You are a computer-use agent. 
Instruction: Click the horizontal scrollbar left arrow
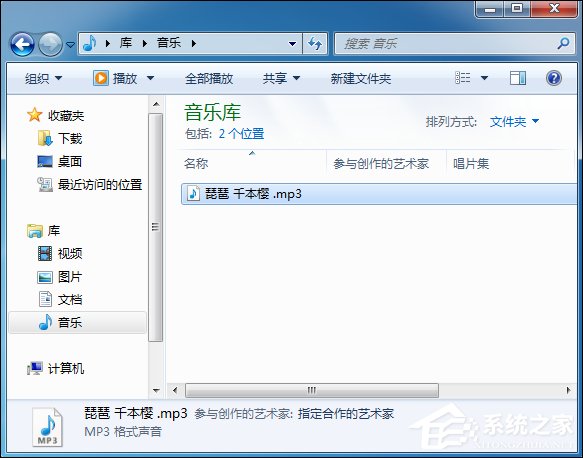point(175,390)
